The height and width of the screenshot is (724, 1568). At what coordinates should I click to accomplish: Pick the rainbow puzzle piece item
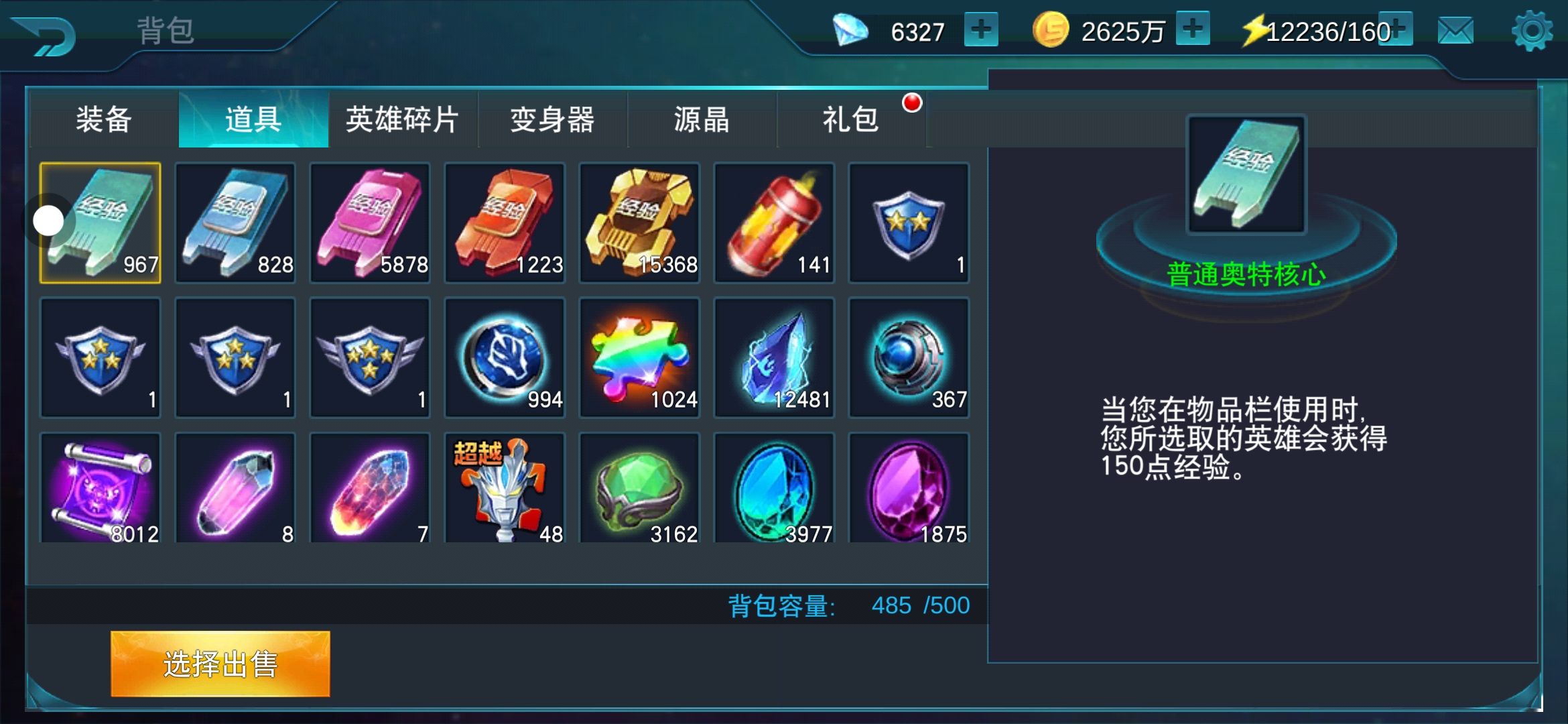pos(639,358)
